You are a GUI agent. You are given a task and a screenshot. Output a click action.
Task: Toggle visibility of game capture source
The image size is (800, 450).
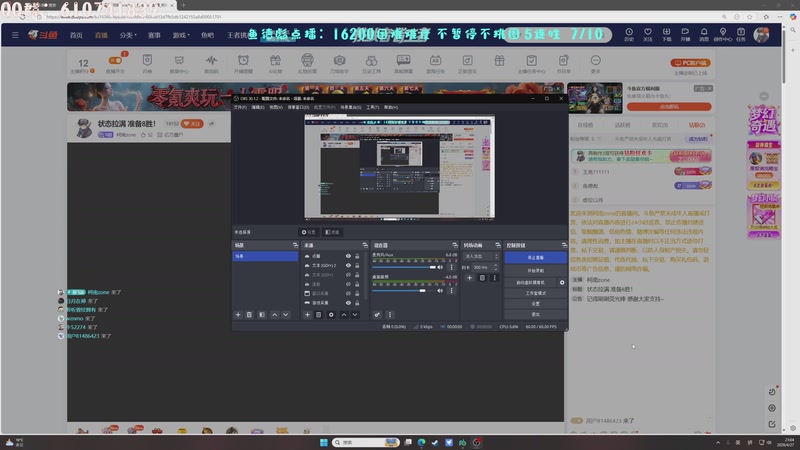pos(348,303)
